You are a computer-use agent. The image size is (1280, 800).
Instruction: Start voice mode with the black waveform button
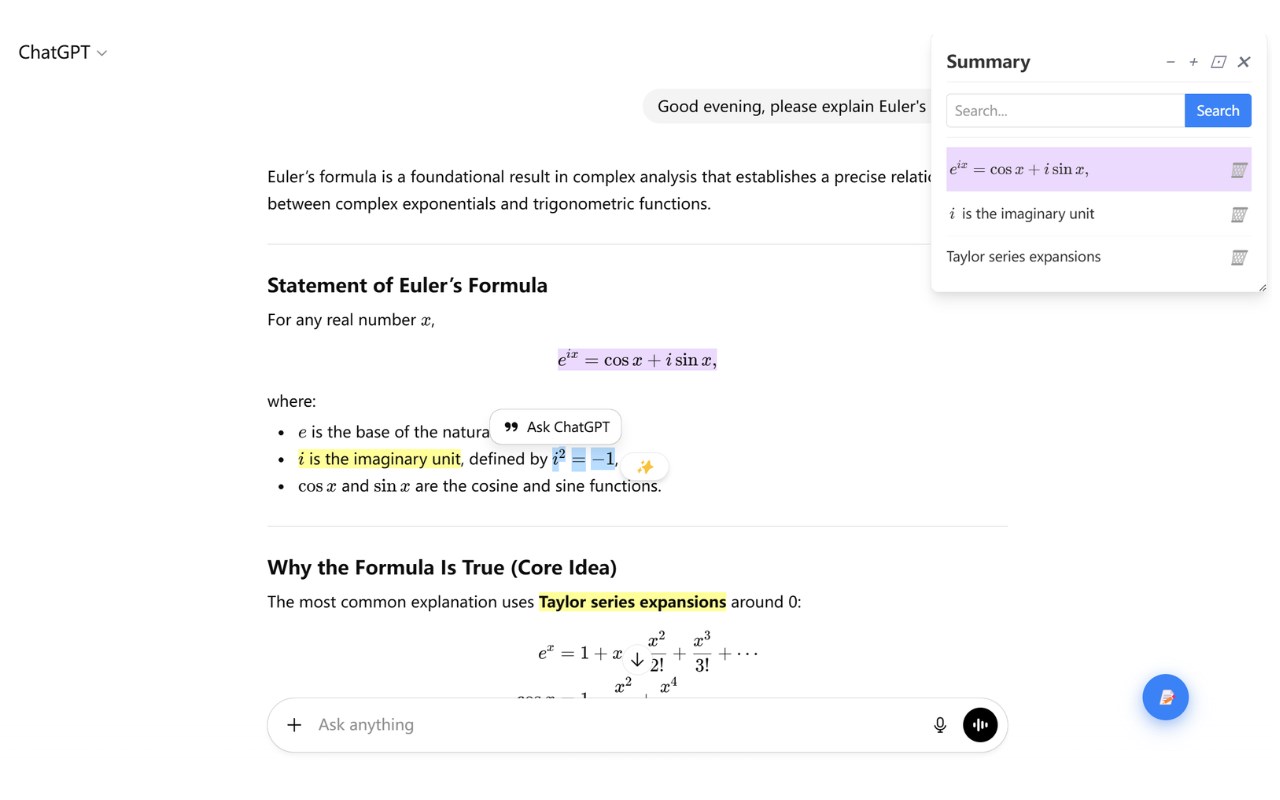[x=980, y=725]
